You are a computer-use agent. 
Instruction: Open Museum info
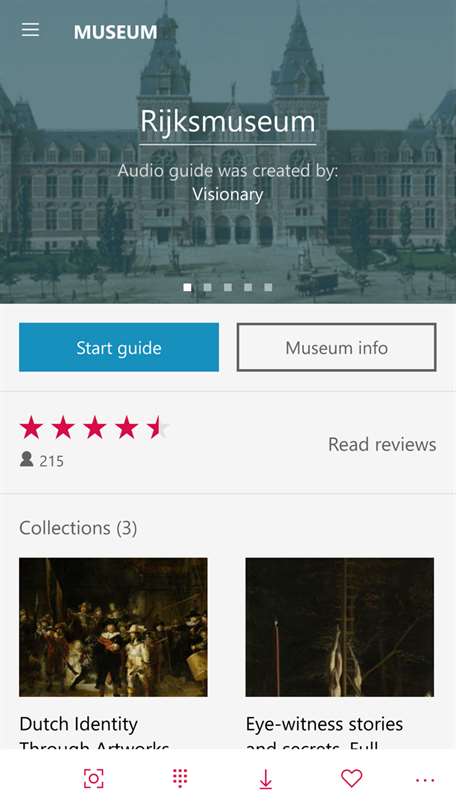pos(337,347)
